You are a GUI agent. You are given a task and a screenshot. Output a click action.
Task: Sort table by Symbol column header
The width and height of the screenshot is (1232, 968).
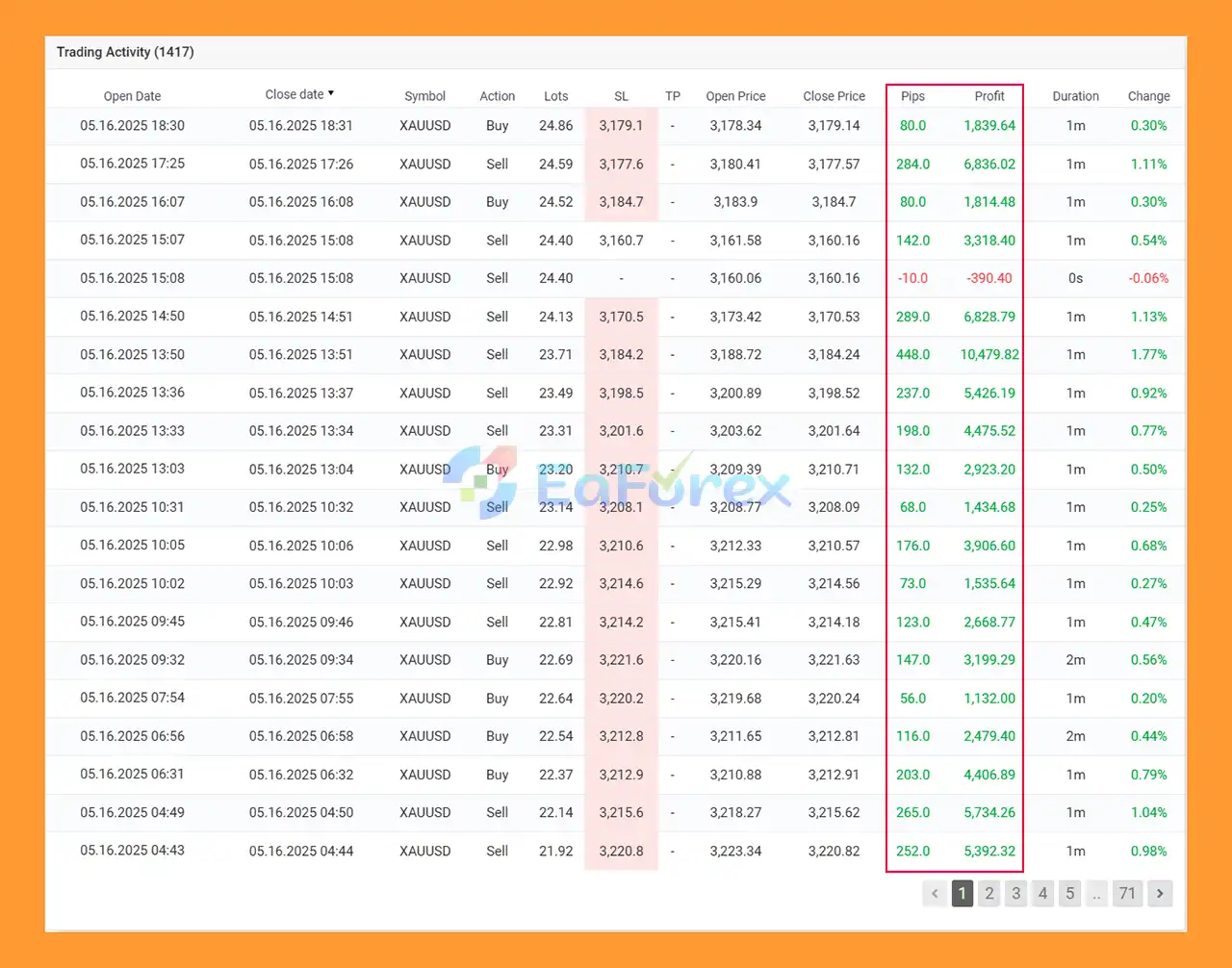(x=424, y=96)
